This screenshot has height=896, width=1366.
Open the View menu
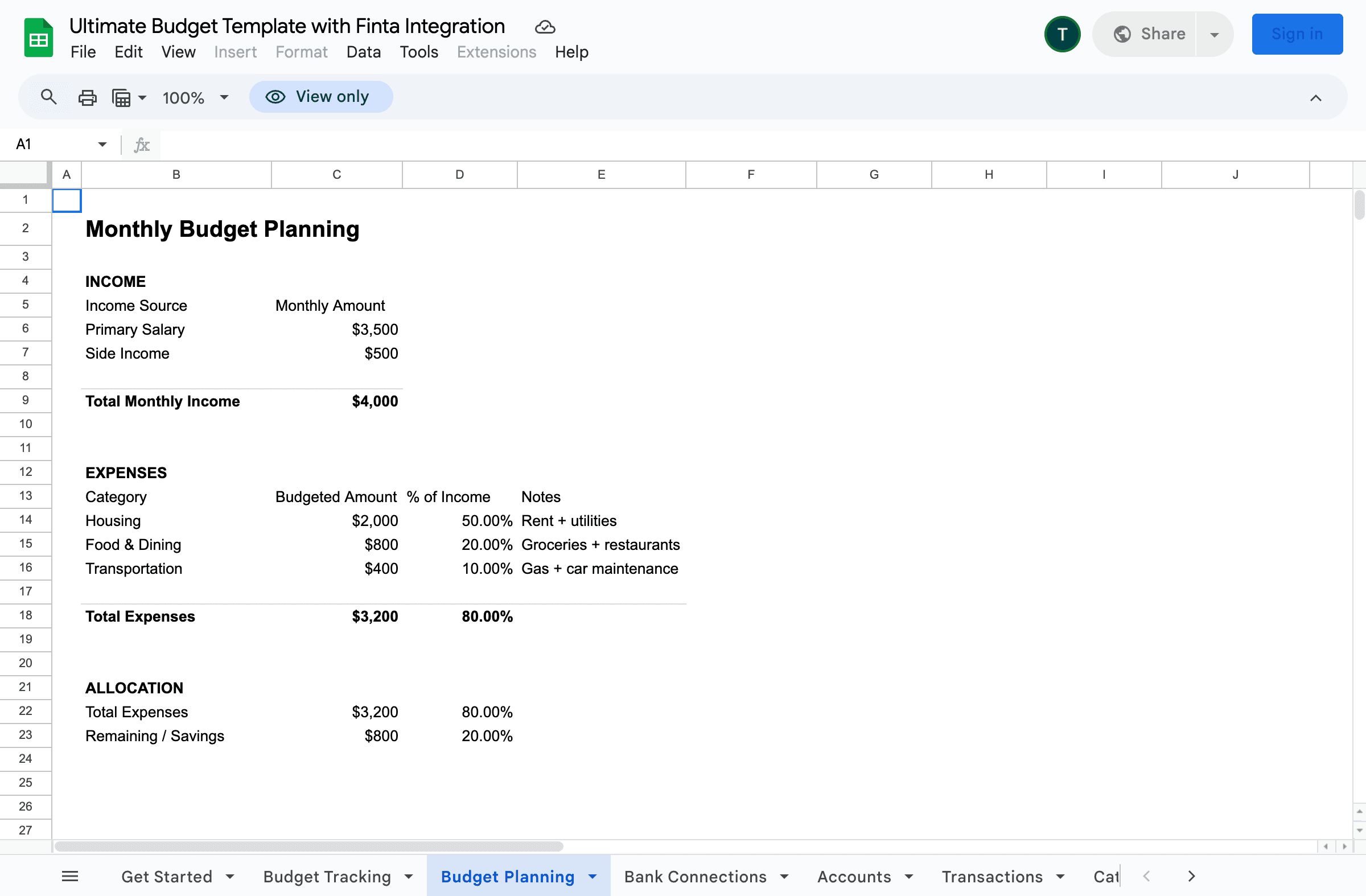178,52
